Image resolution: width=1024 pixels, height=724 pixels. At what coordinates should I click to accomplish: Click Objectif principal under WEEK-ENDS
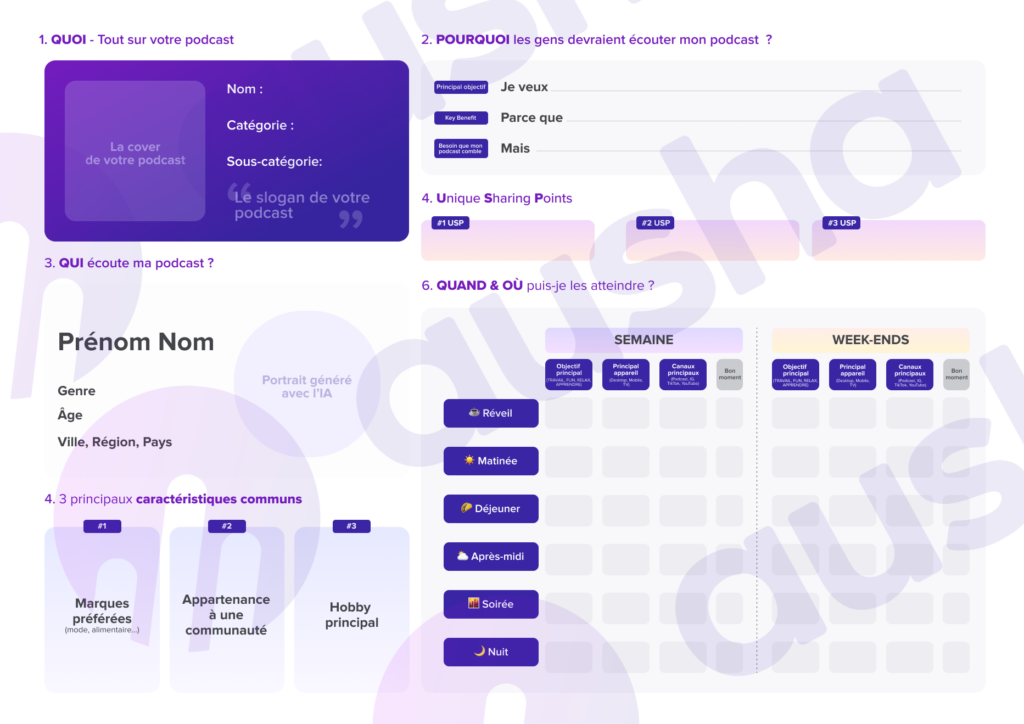(795, 375)
